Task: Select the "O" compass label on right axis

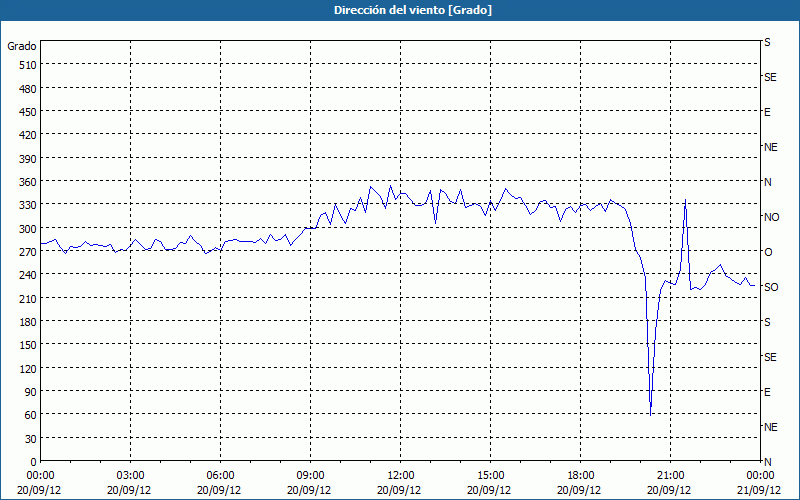Action: (x=768, y=252)
